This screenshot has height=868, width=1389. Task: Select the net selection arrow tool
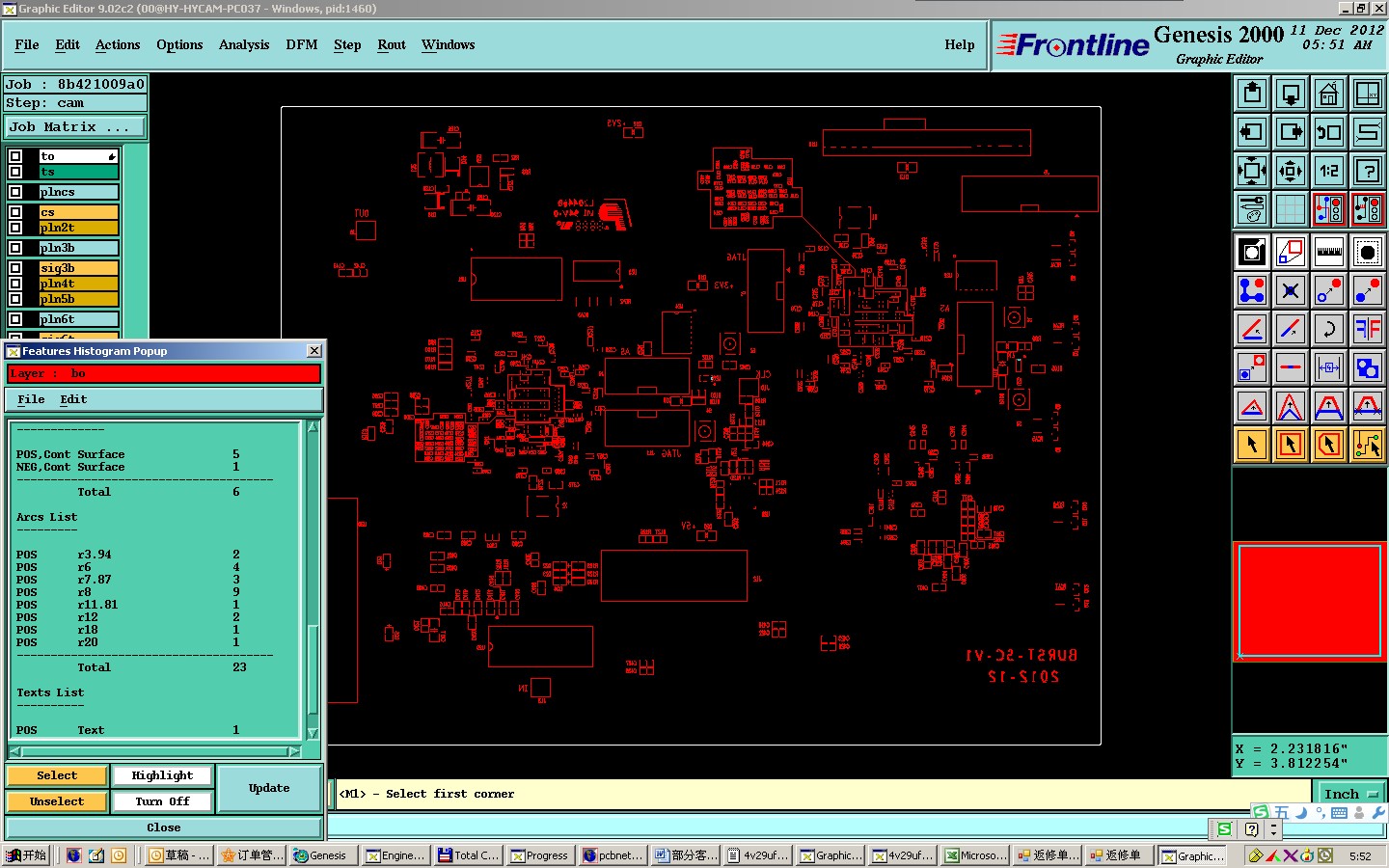[x=1368, y=445]
